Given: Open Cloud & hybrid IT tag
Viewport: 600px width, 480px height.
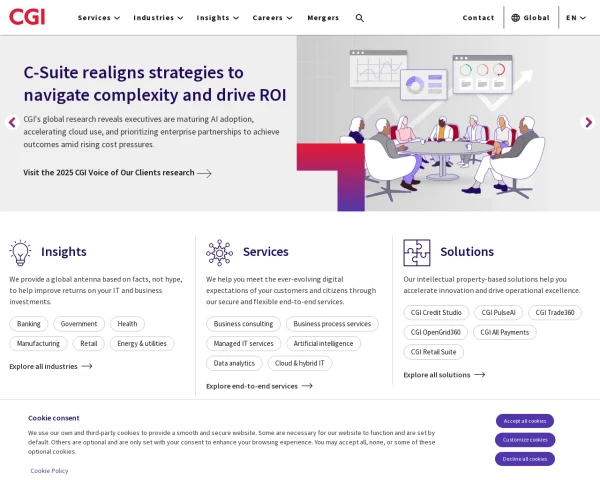Looking at the screenshot, I should (x=300, y=363).
